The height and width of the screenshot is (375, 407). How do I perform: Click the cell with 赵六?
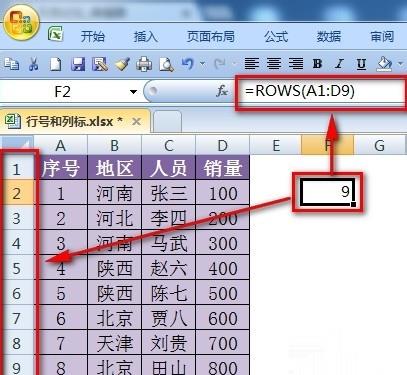(169, 268)
